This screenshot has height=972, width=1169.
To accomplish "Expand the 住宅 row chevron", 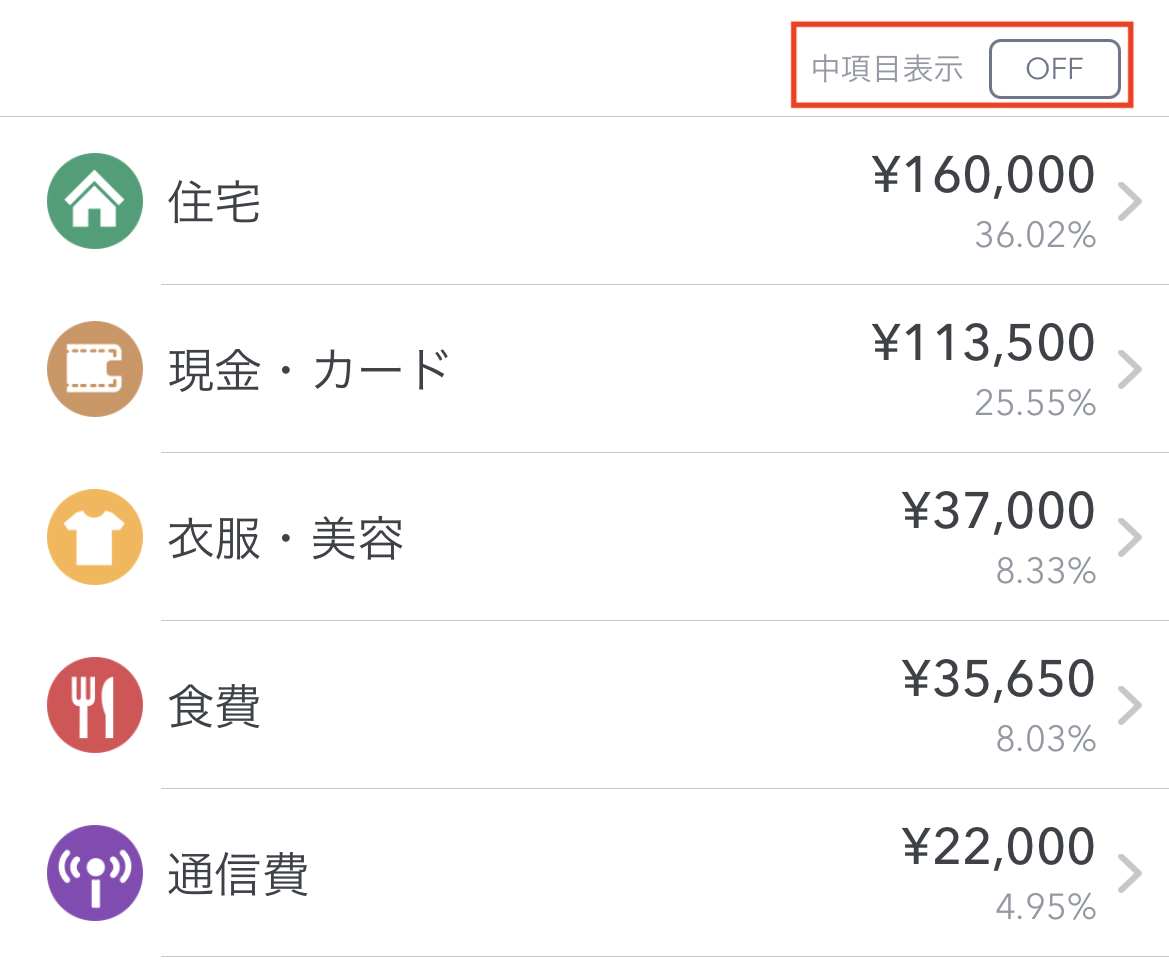I will 1129,202.
